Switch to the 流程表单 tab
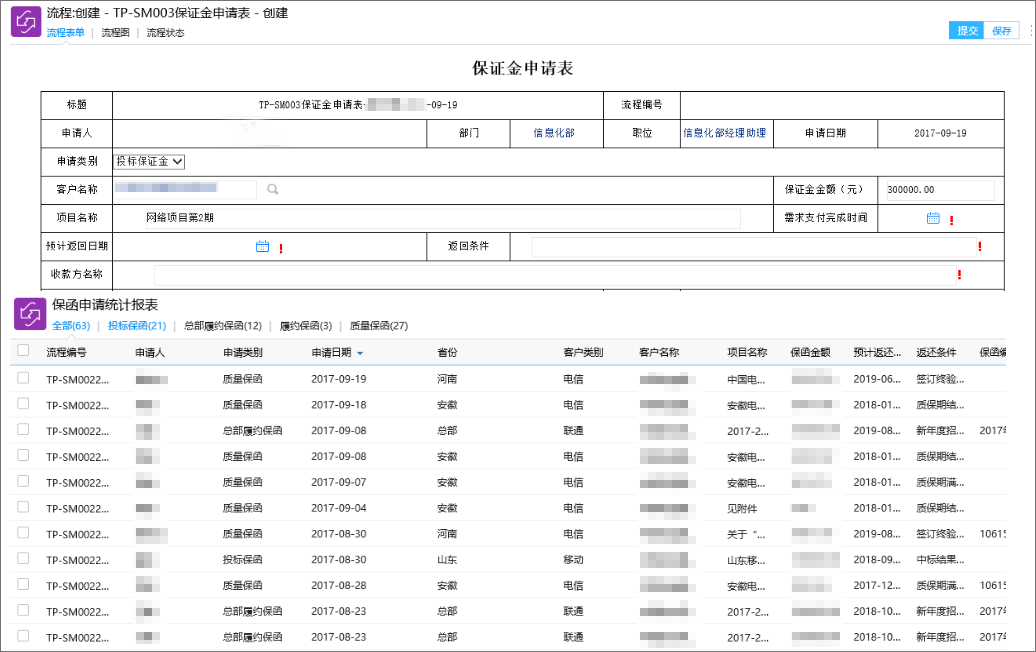This screenshot has height=652, width=1036. [x=65, y=32]
